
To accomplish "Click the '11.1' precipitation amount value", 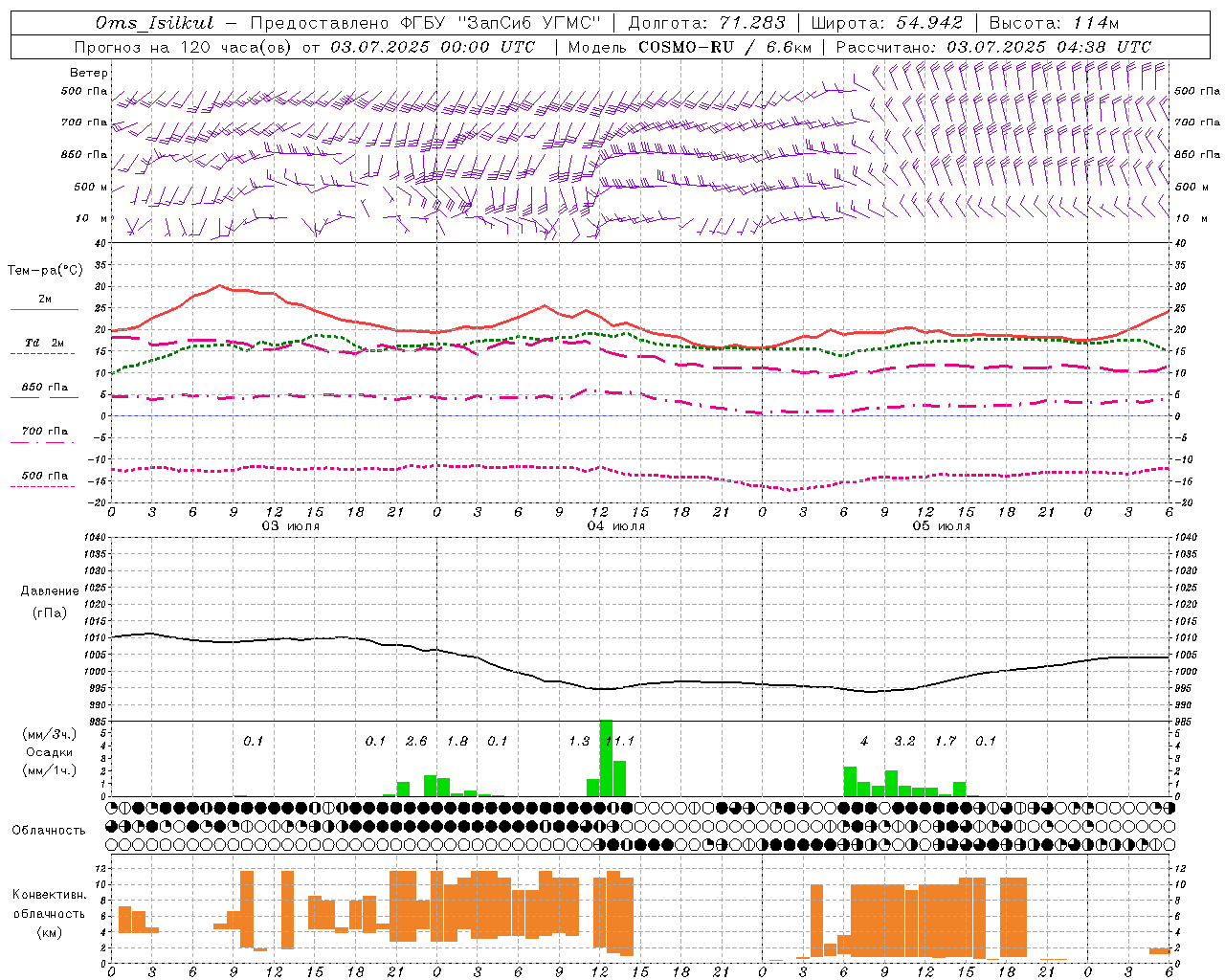I will point(622,742).
